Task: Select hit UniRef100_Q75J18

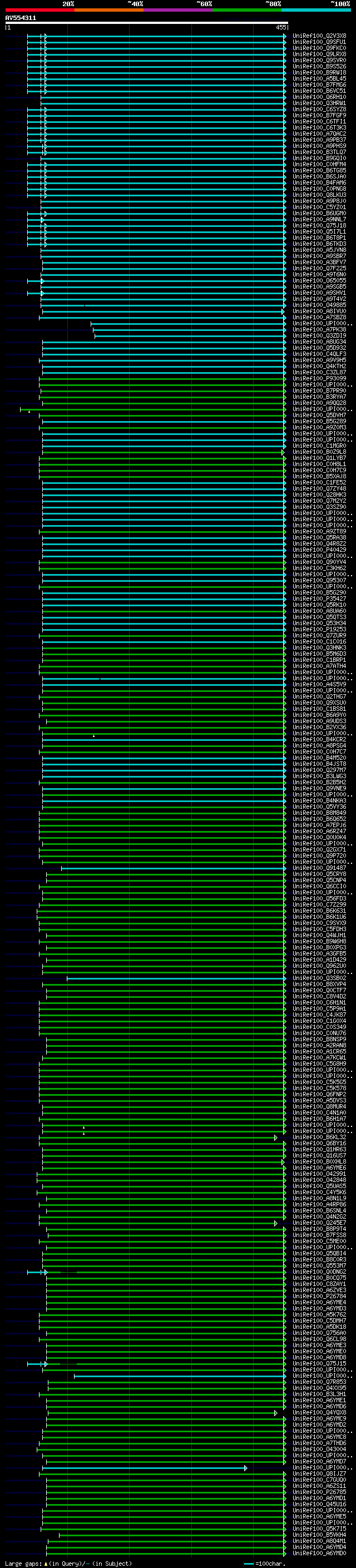Action: (x=319, y=226)
